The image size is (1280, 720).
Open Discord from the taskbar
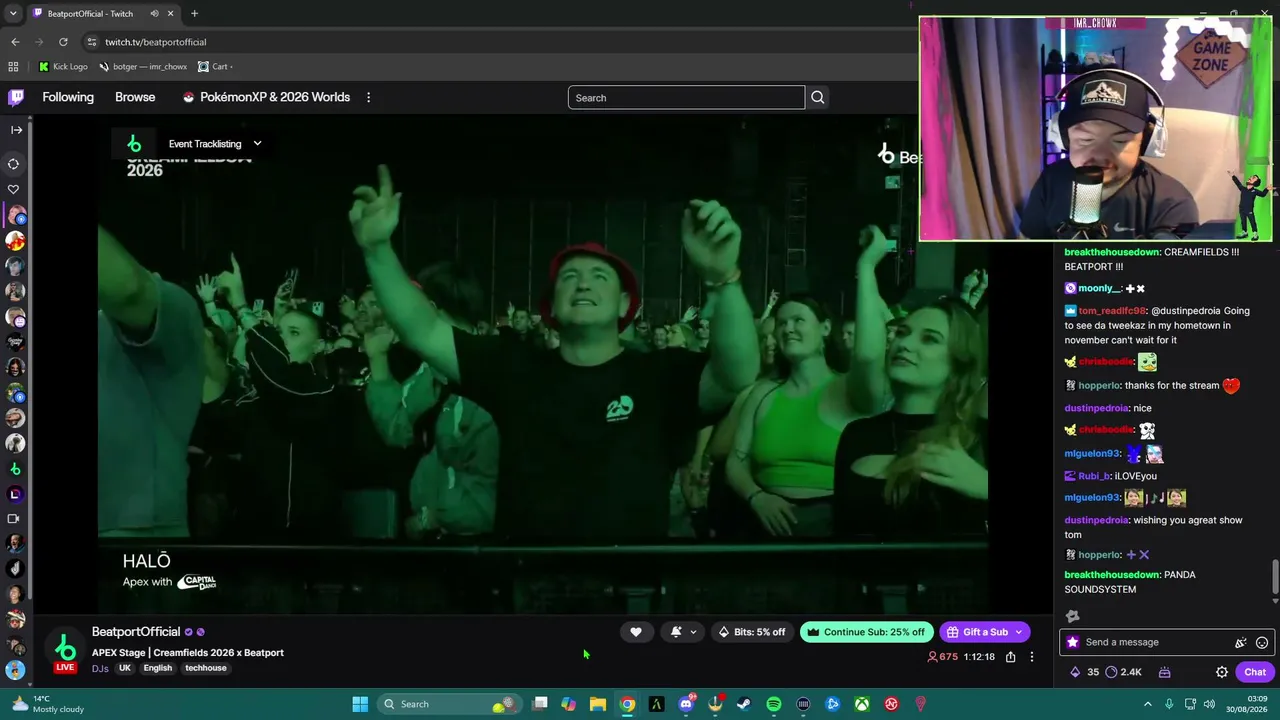686,704
